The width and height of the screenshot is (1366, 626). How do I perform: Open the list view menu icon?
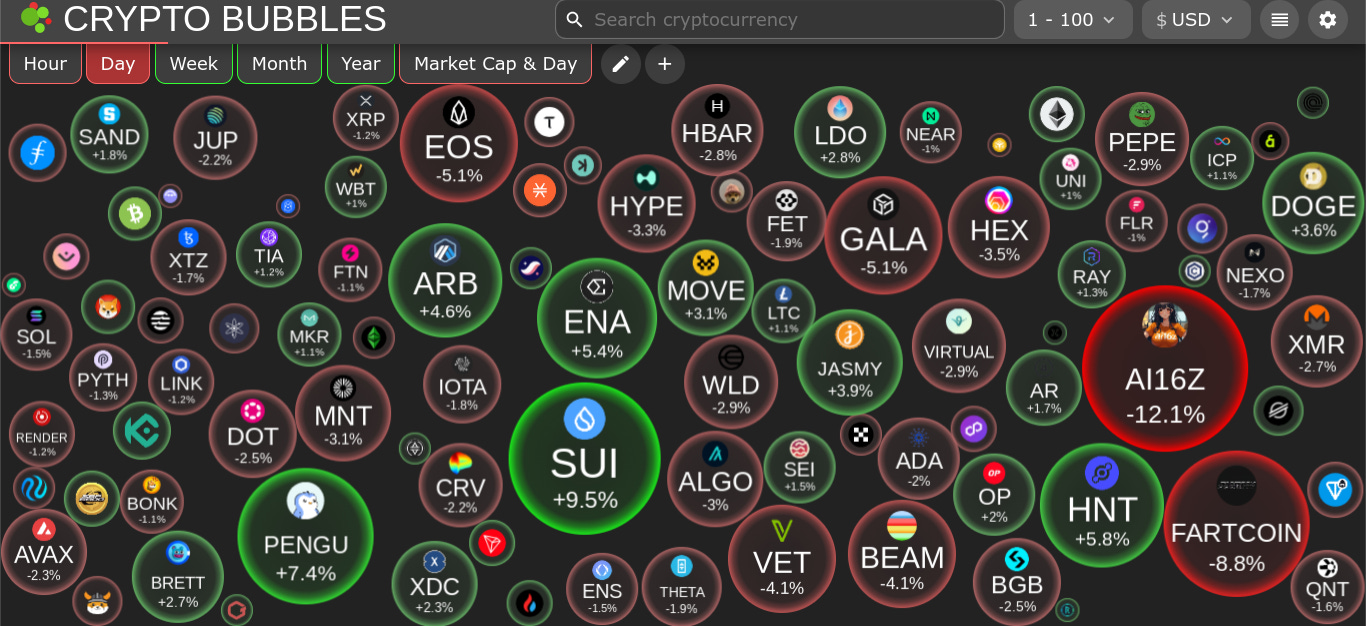(1279, 19)
